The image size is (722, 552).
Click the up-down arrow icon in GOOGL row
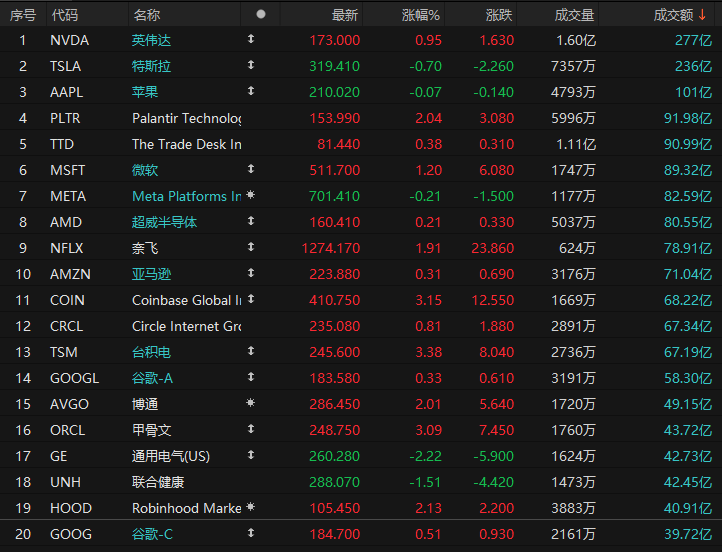click(x=251, y=377)
